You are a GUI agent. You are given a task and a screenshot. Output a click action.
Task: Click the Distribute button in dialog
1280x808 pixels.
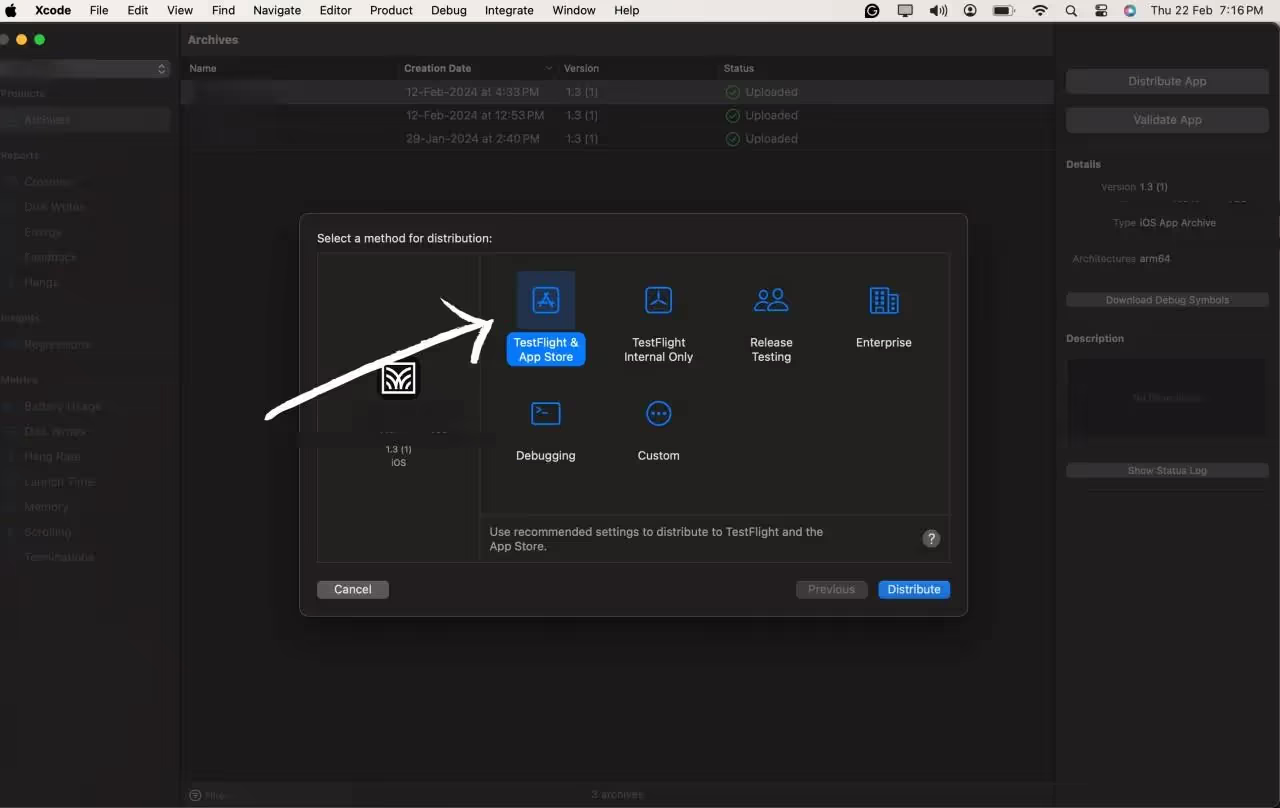tap(914, 589)
